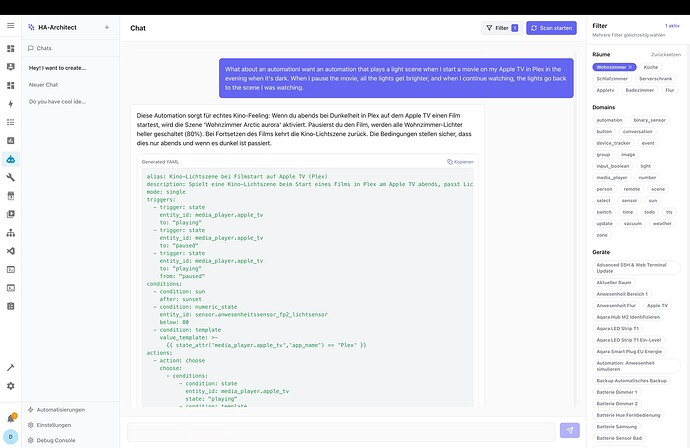Select the Apple TV device chip

(x=657, y=305)
